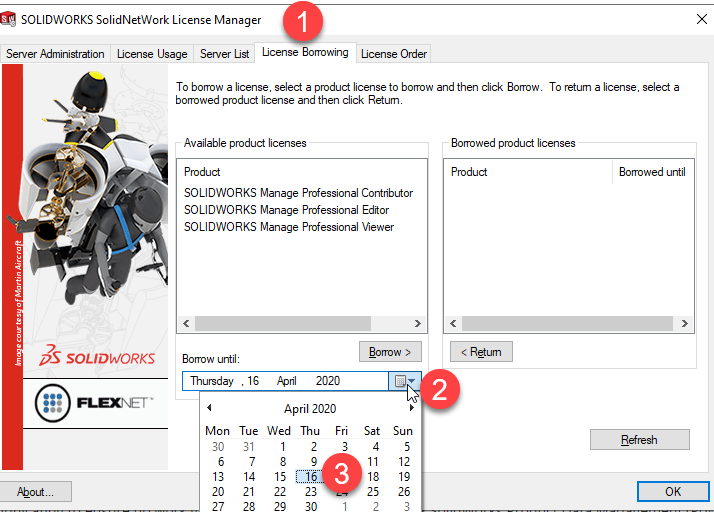Select SOLIDWORKS Manage Professional Viewer license
Image resolution: width=714 pixels, height=512 pixels.
(289, 227)
